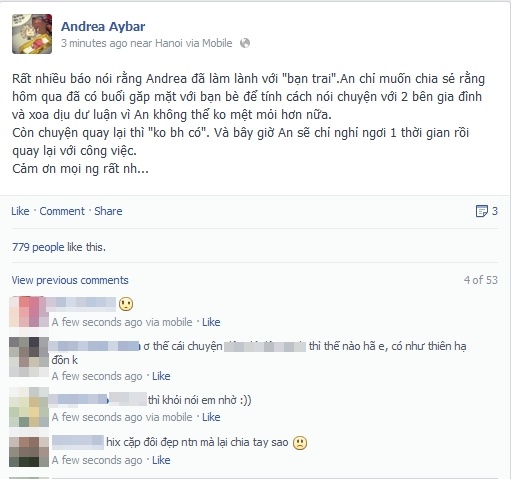This screenshot has height=479, width=511.
Task: Click Comment under the post
Action: pyautogui.click(x=62, y=211)
